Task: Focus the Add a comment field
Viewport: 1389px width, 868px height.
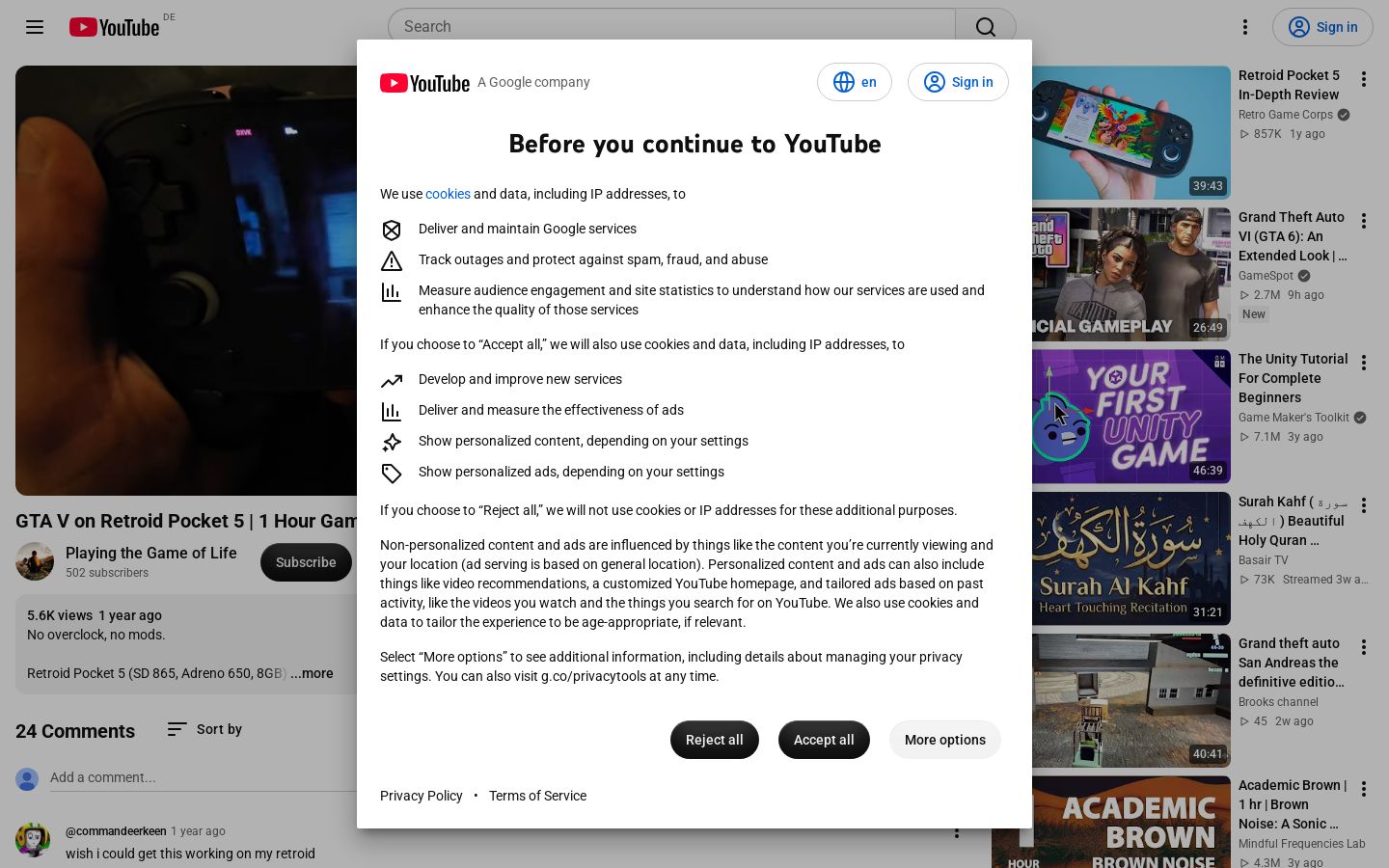Action: (x=204, y=777)
